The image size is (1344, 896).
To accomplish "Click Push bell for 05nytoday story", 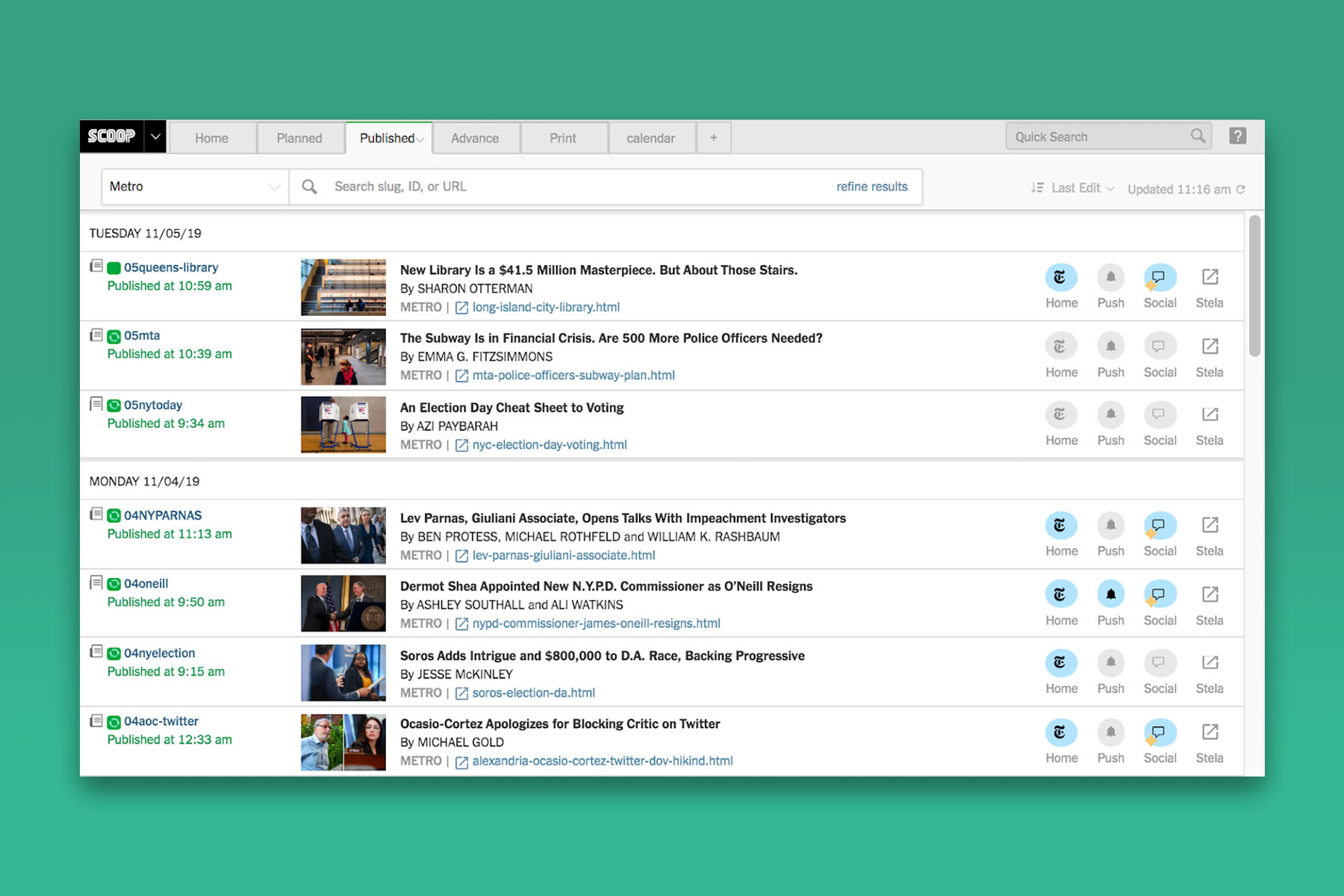I will [x=1110, y=414].
